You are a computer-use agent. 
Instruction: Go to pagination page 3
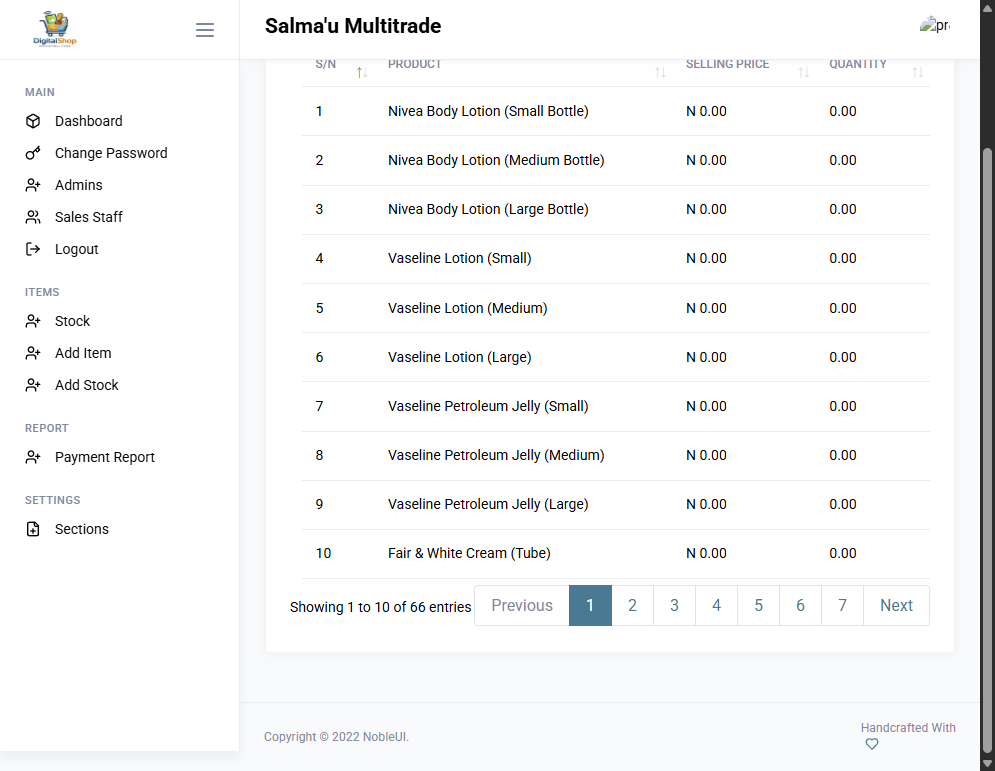click(675, 605)
